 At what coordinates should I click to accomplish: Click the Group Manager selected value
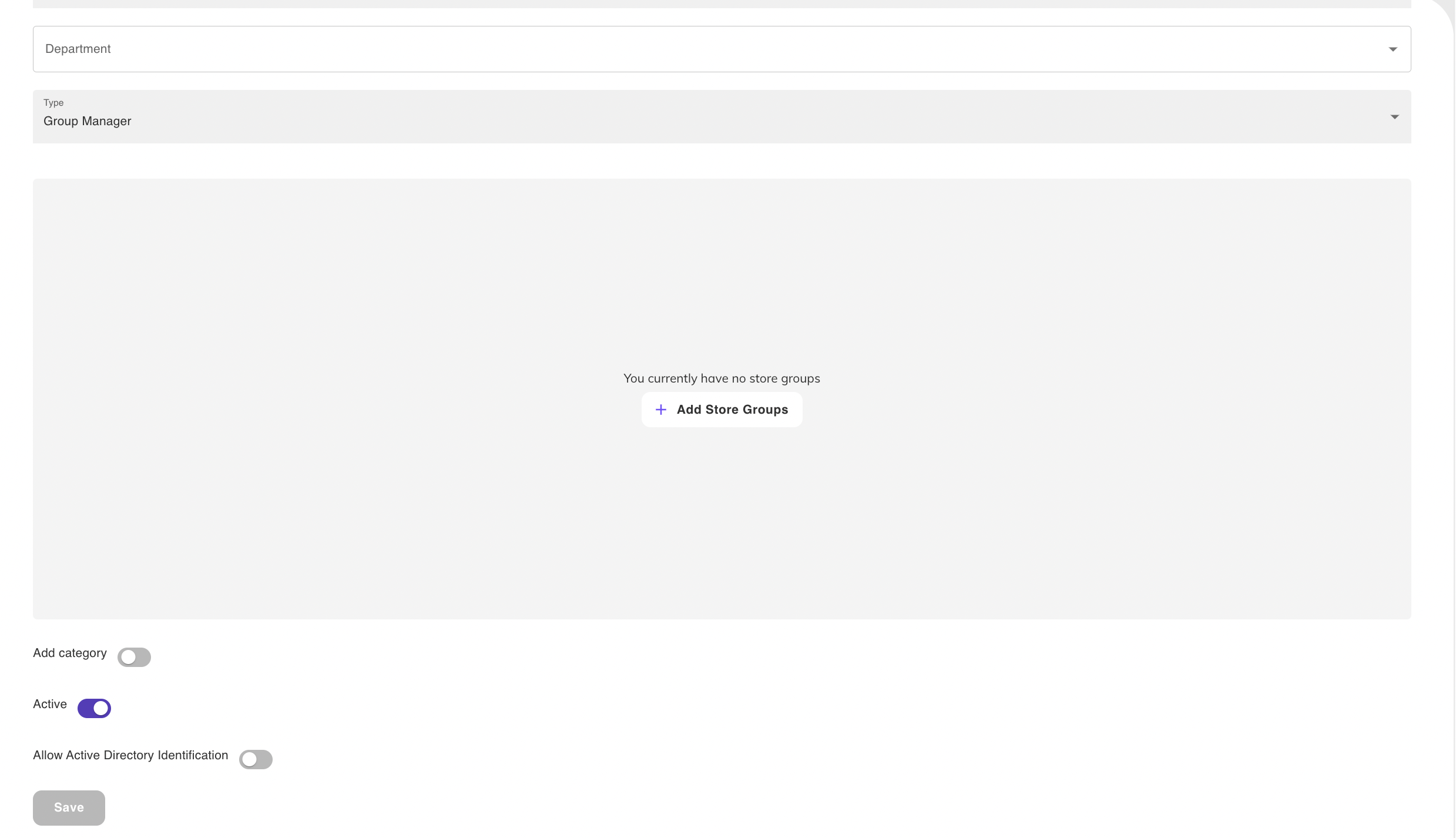[x=88, y=122]
